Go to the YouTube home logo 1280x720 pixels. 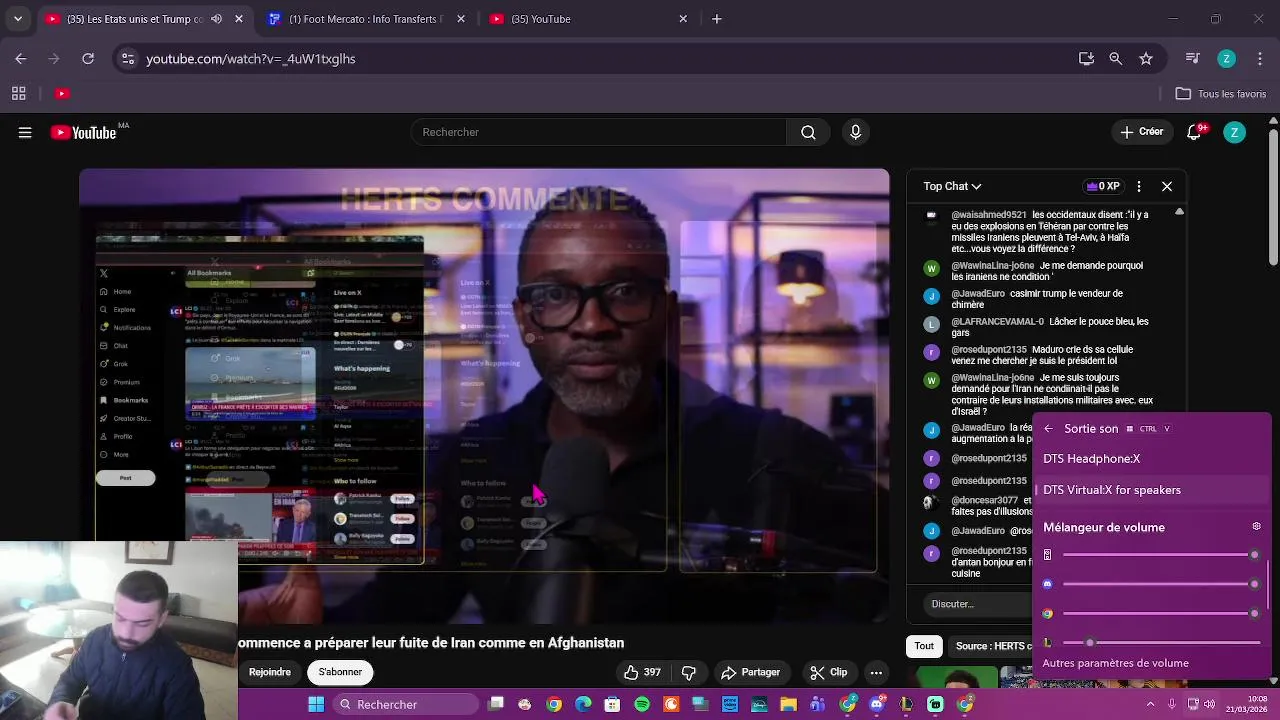click(84, 132)
